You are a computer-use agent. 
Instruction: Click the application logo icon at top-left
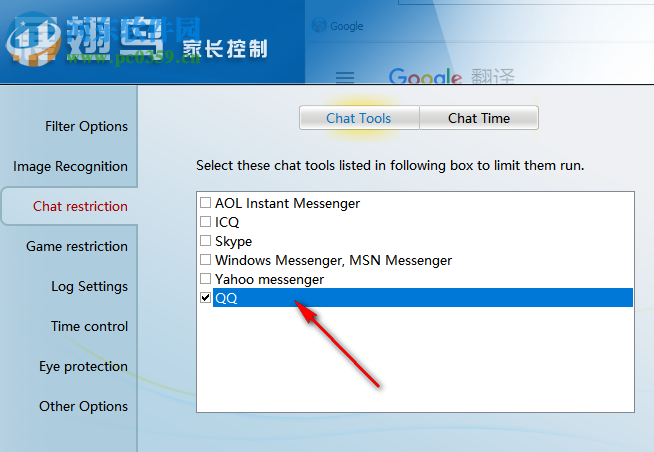(33, 41)
